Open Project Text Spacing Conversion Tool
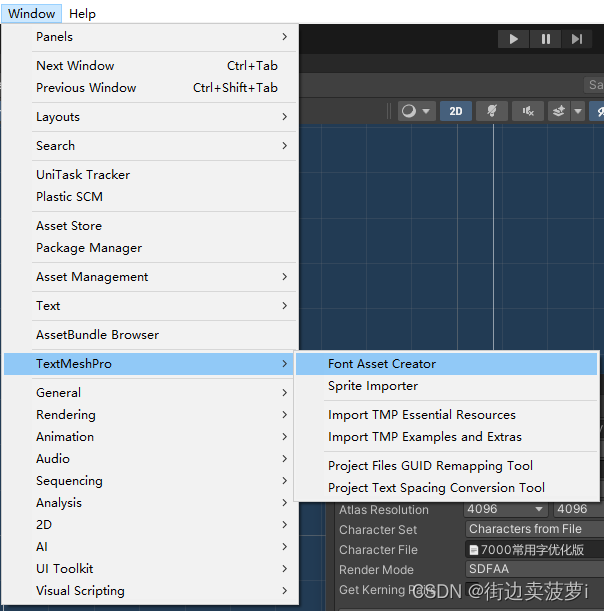The width and height of the screenshot is (604, 611). (447, 488)
